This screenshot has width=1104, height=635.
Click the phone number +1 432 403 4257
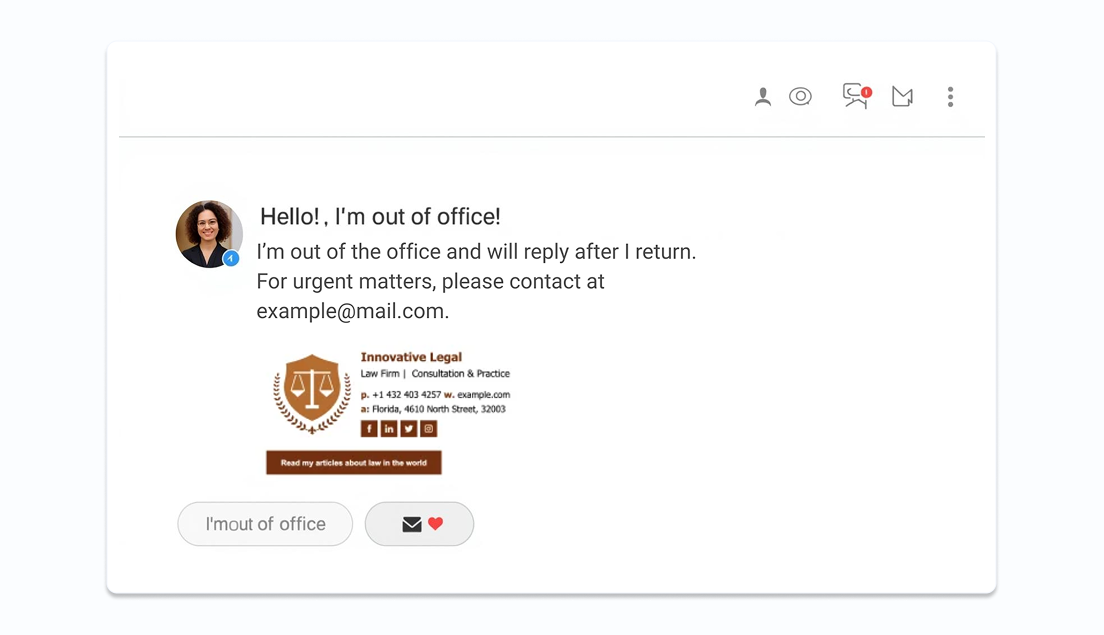(407, 394)
